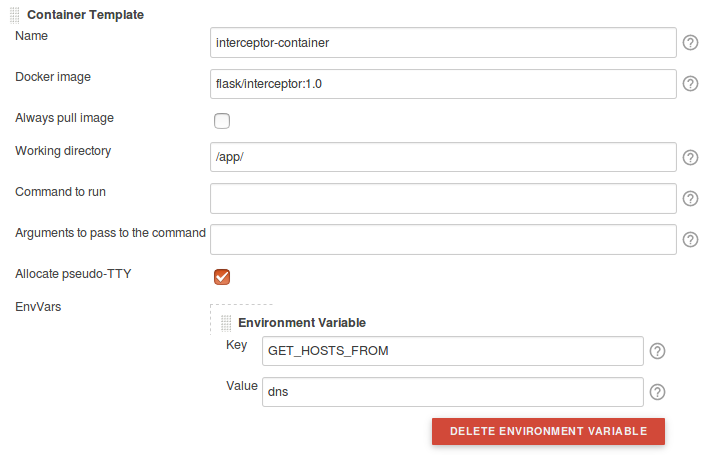Open help for Docker image field
This screenshot has width=719, height=455.
pos(690,84)
